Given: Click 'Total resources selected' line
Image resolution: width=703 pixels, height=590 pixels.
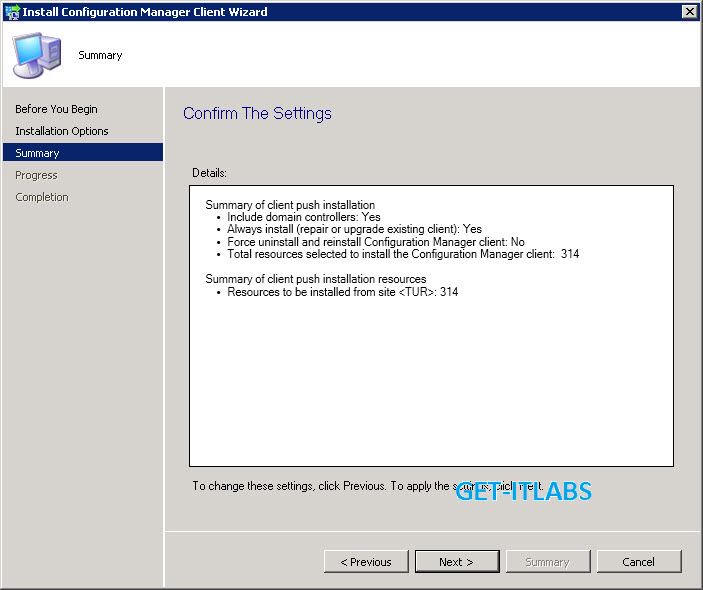Looking at the screenshot, I should (x=403, y=254).
